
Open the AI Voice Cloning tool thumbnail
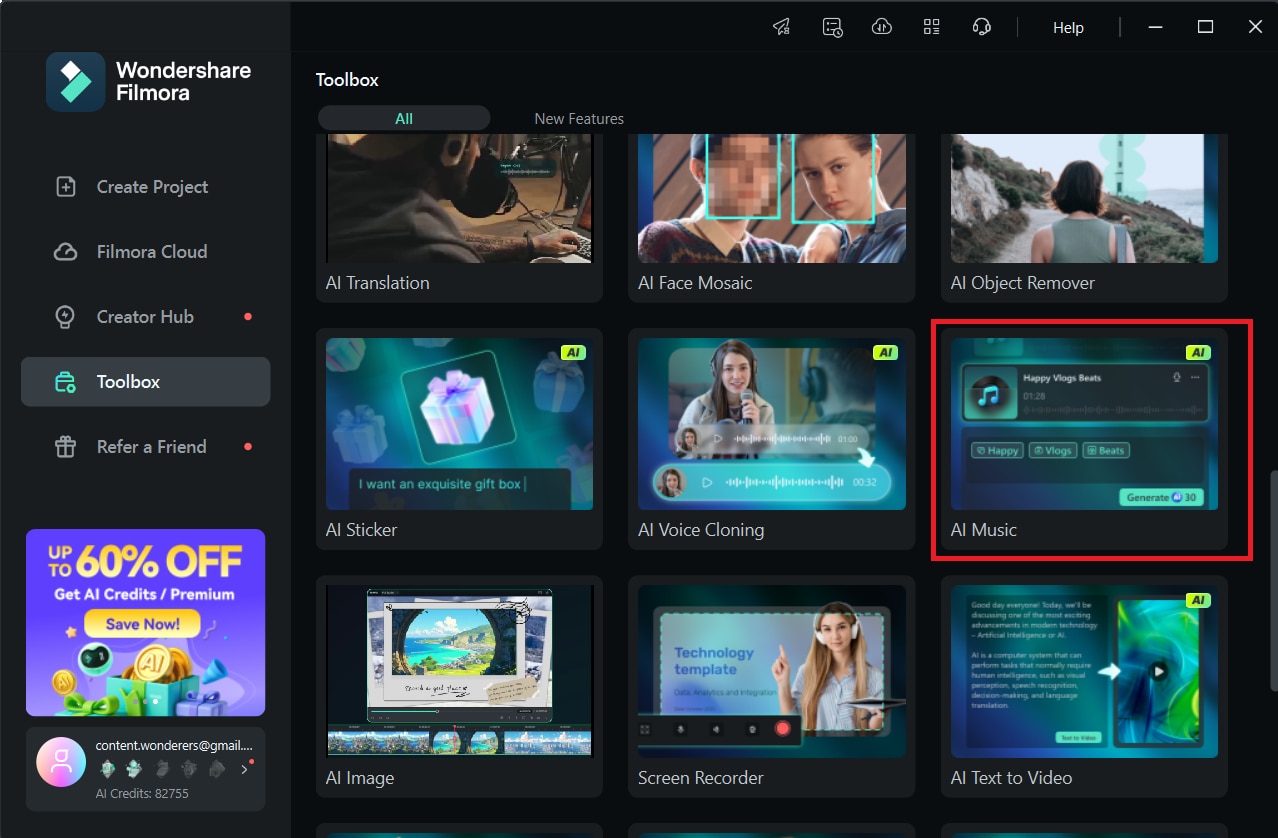click(x=772, y=424)
